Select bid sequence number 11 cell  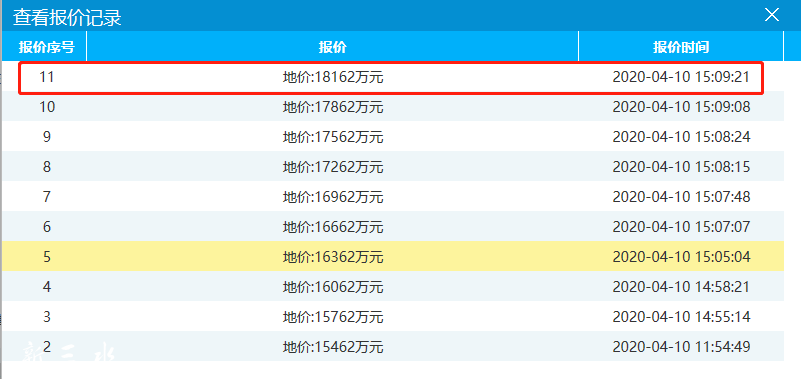point(46,77)
